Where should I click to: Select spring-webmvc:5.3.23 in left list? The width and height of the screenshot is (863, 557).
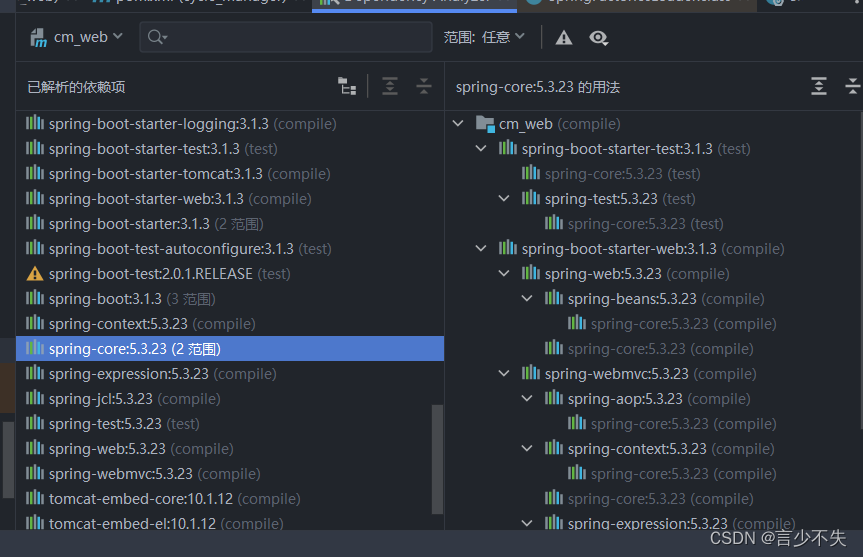[230, 474]
